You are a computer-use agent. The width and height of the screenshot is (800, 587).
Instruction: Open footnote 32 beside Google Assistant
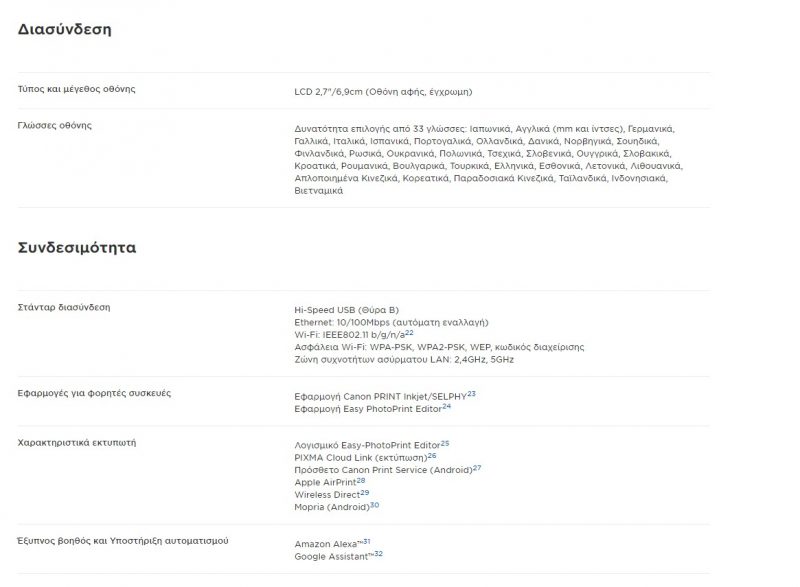click(x=379, y=554)
